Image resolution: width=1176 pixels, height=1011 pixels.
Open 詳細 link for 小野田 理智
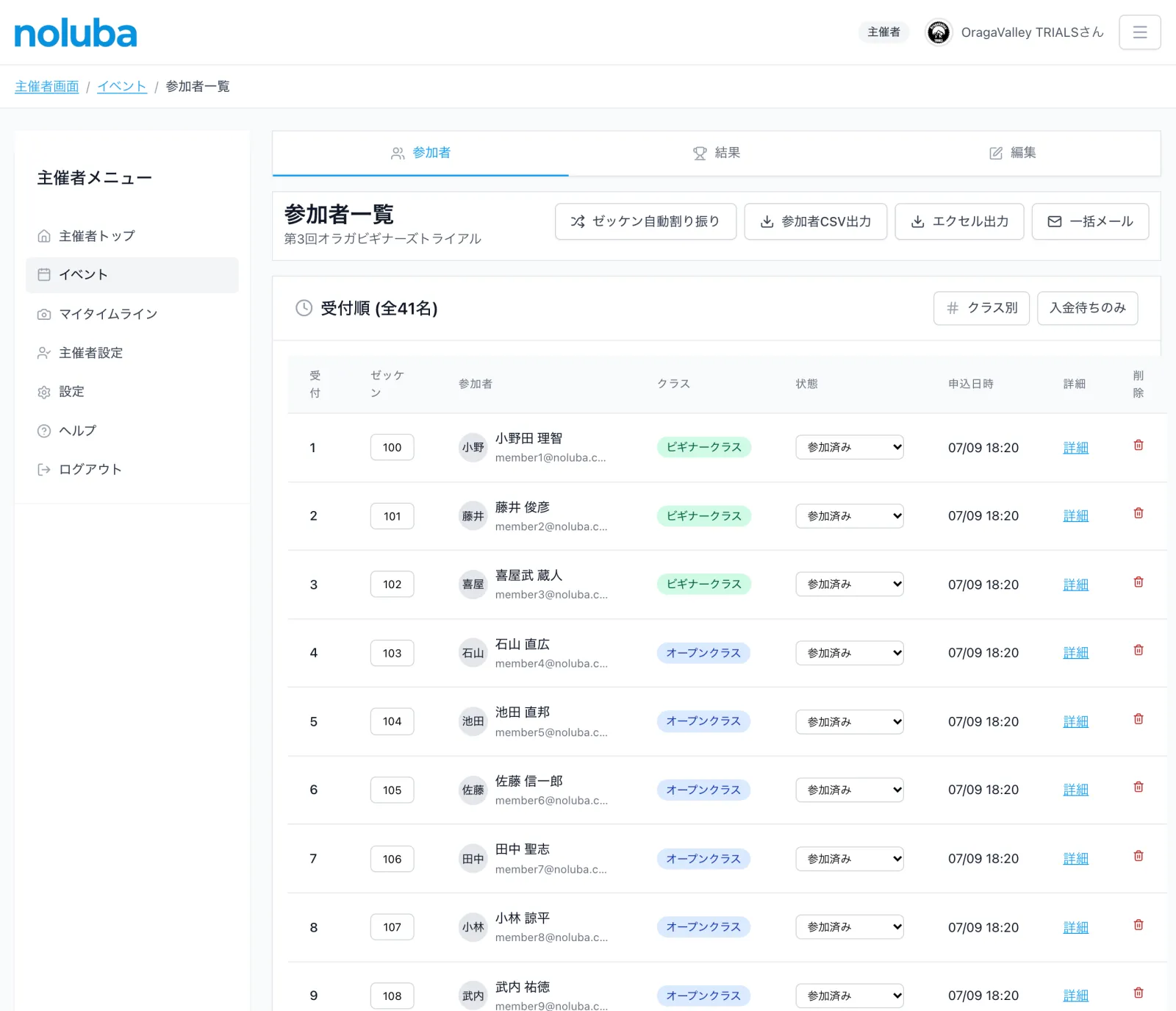(x=1075, y=448)
